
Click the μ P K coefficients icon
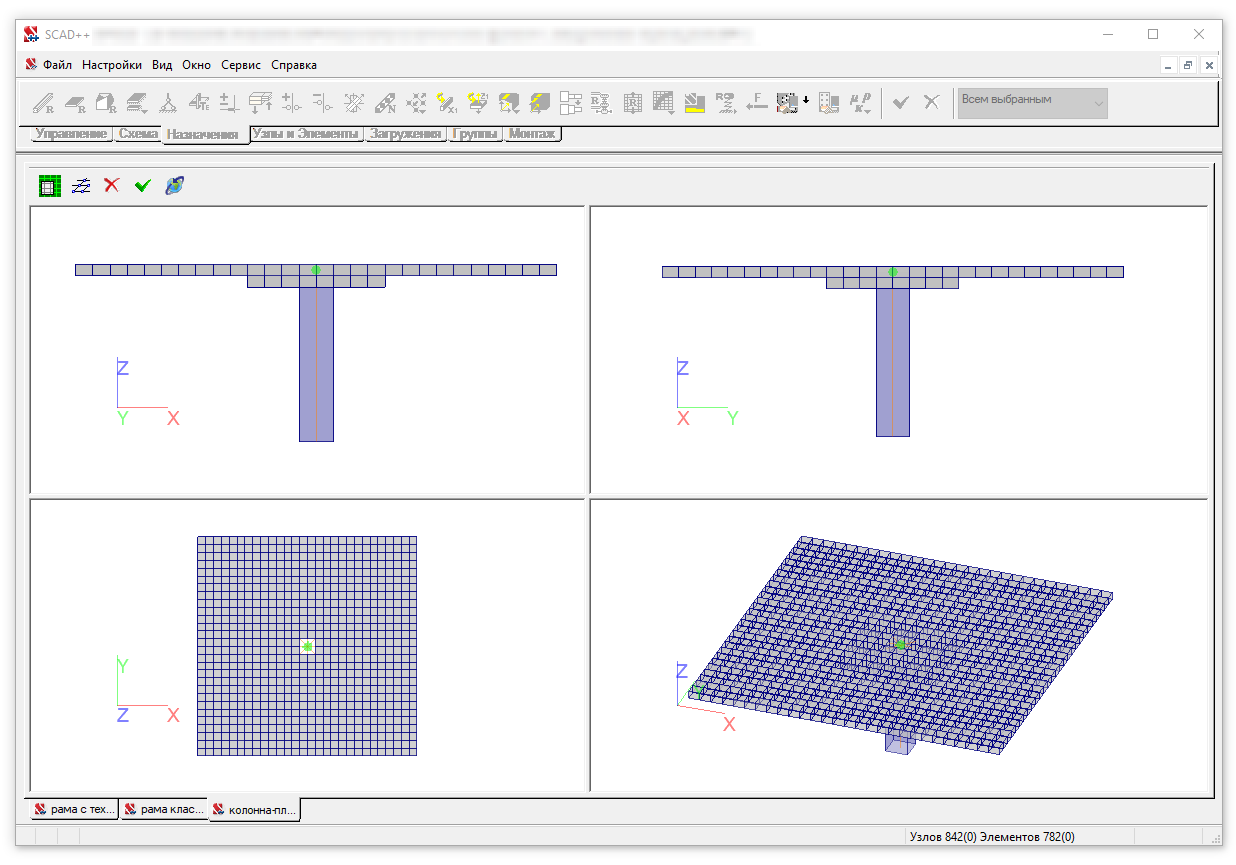tap(859, 102)
